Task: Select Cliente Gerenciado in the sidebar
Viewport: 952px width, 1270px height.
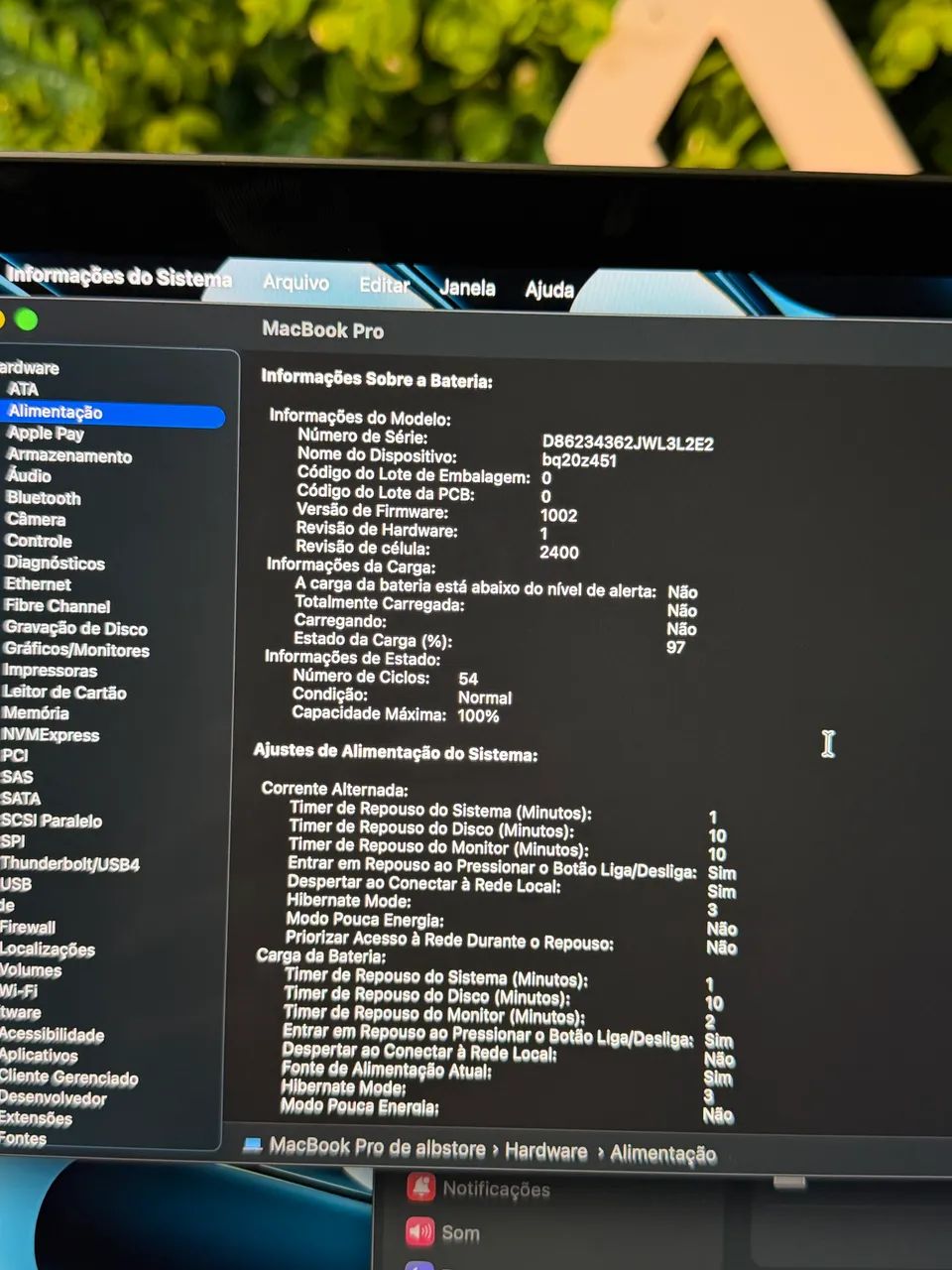Action: [69, 1078]
